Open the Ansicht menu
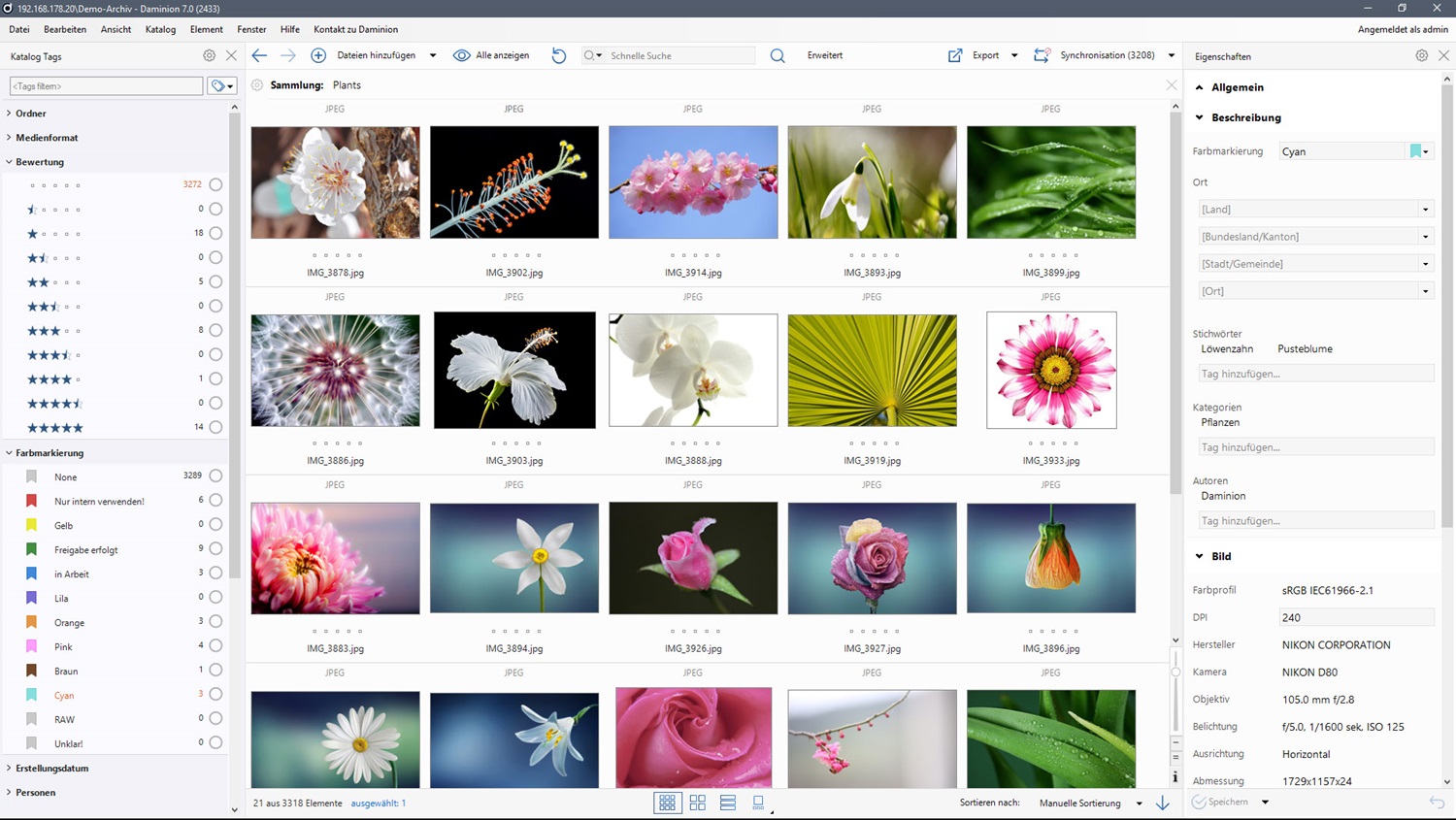The width and height of the screenshot is (1456, 820). pos(116,29)
